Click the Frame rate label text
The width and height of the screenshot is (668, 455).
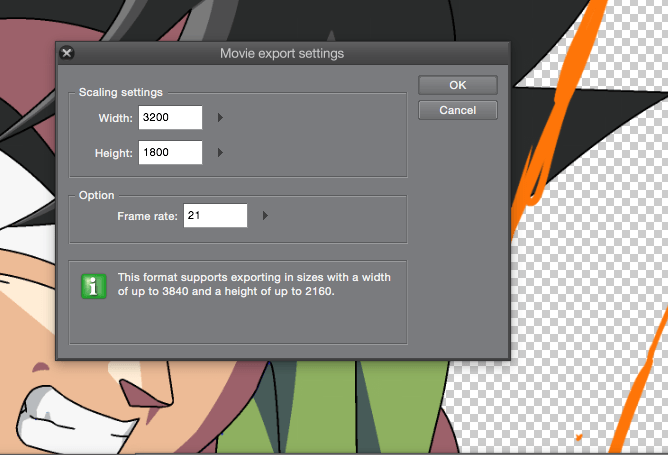[147, 216]
